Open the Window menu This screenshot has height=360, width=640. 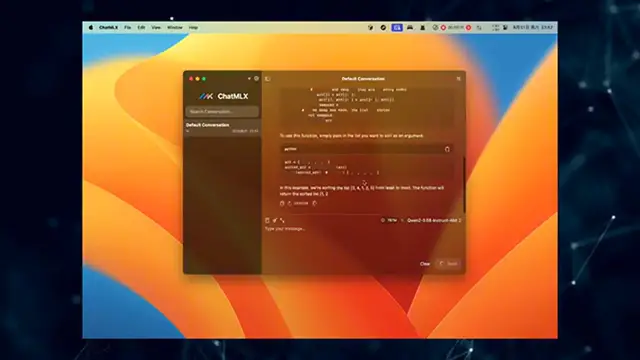175,27
